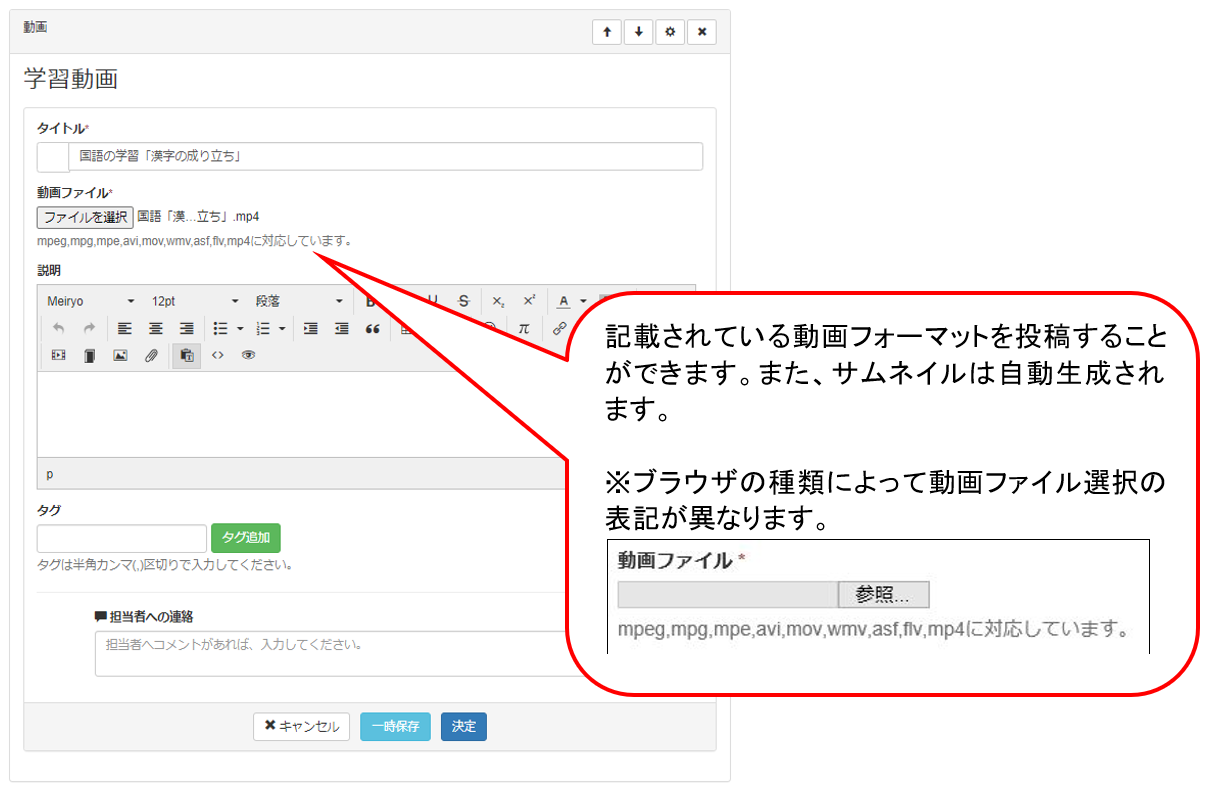Click the タイトル text input field
Viewport: 1214px width, 787px height.
pyautogui.click(x=385, y=157)
